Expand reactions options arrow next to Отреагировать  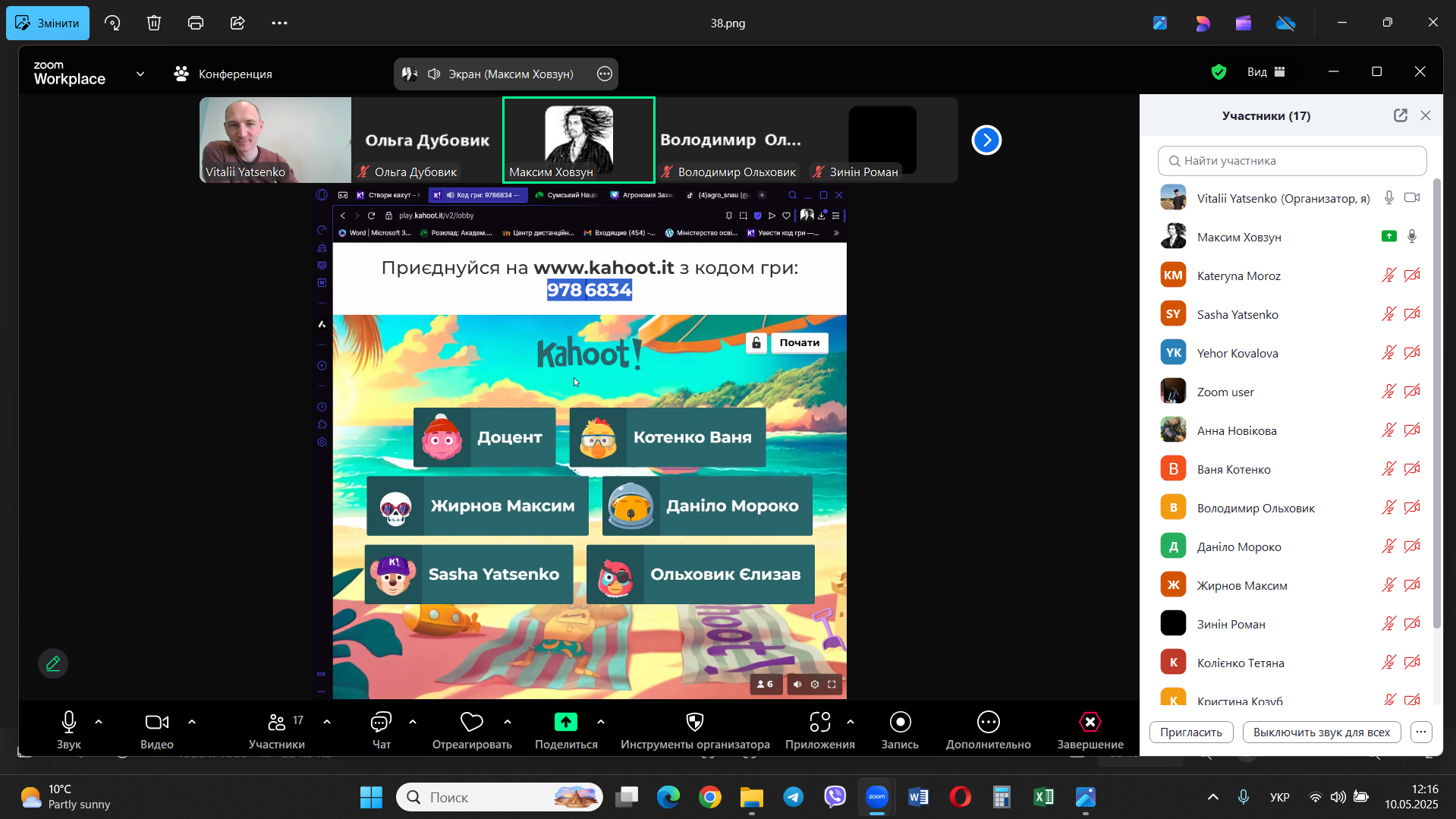[508, 722]
